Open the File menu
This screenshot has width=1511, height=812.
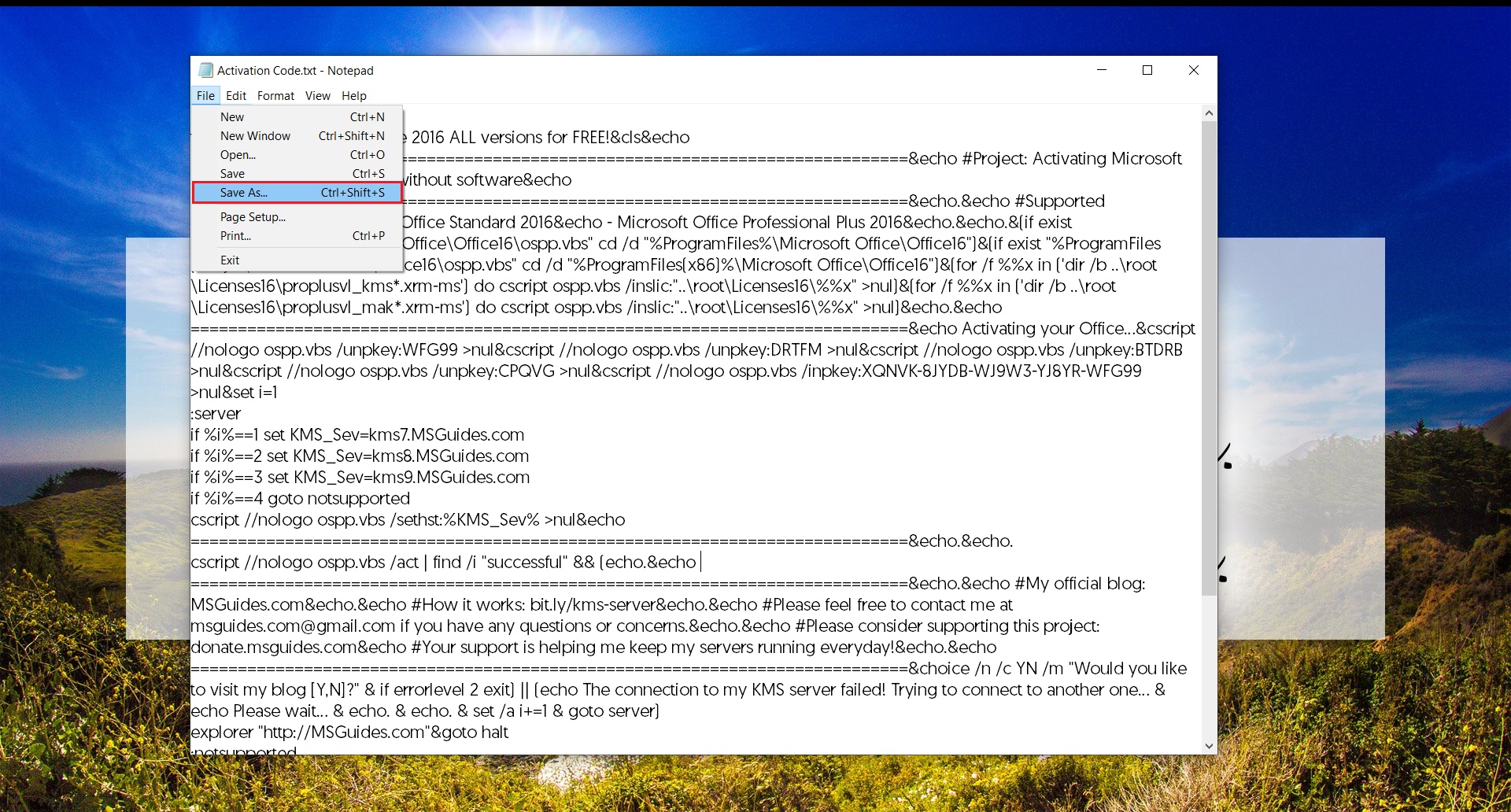[205, 95]
